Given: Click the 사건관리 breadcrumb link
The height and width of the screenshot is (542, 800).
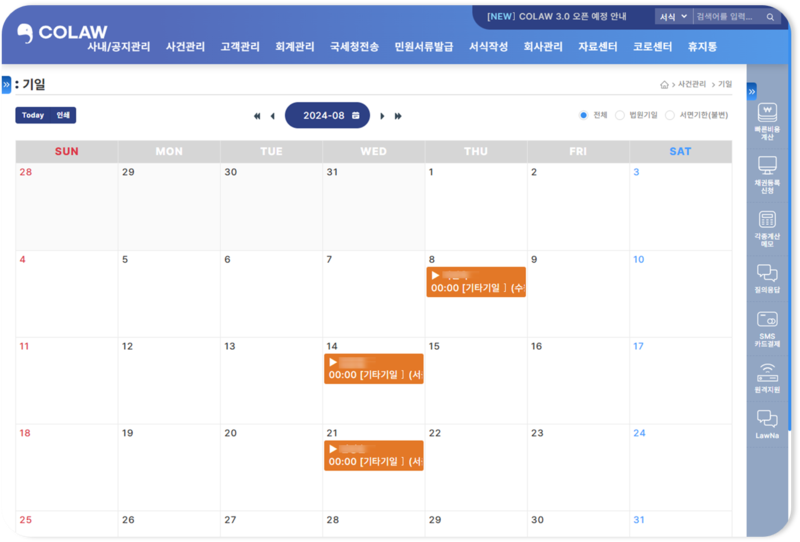Looking at the screenshot, I should pyautogui.click(x=692, y=84).
